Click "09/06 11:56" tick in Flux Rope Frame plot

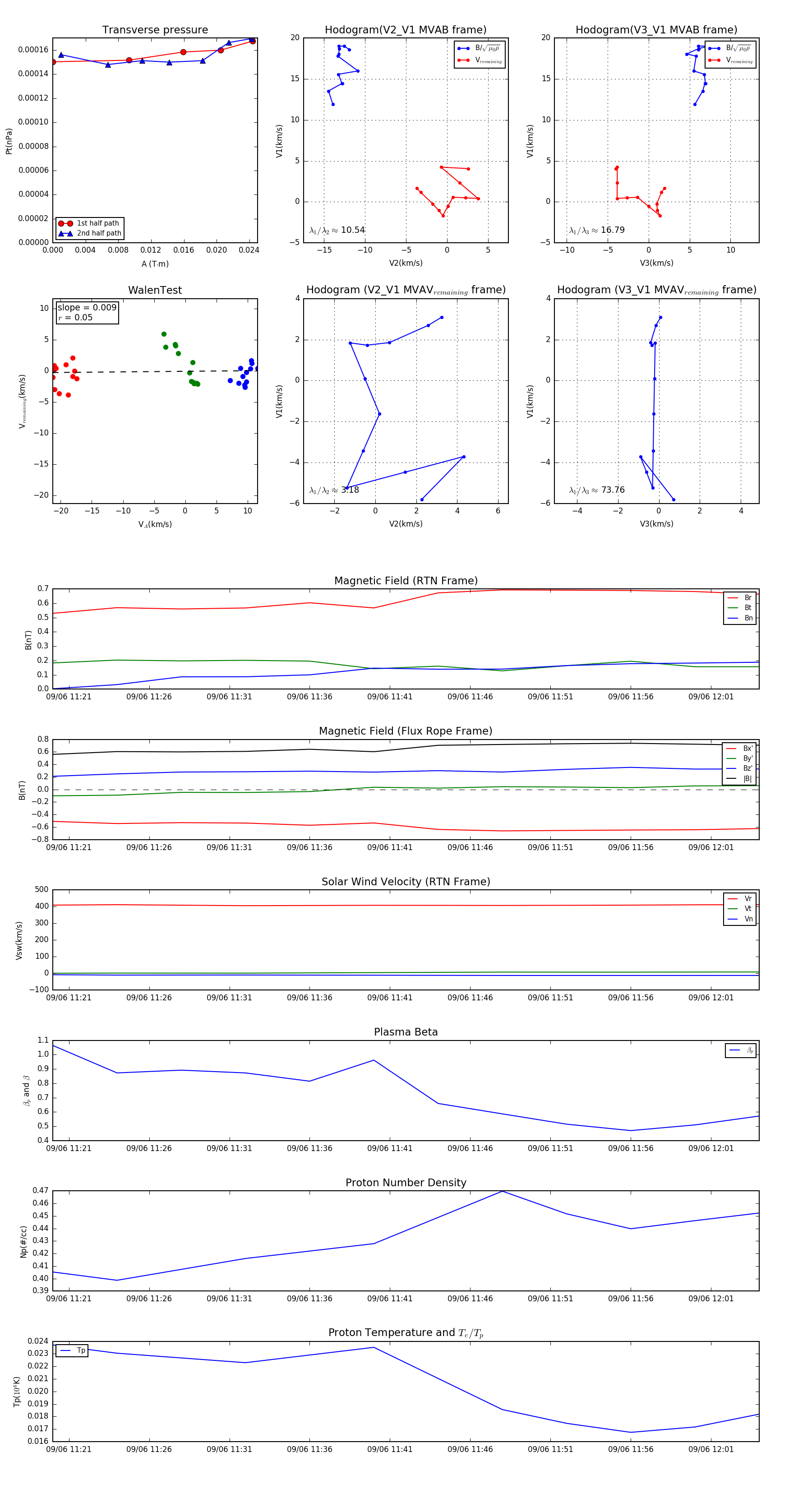click(x=631, y=847)
